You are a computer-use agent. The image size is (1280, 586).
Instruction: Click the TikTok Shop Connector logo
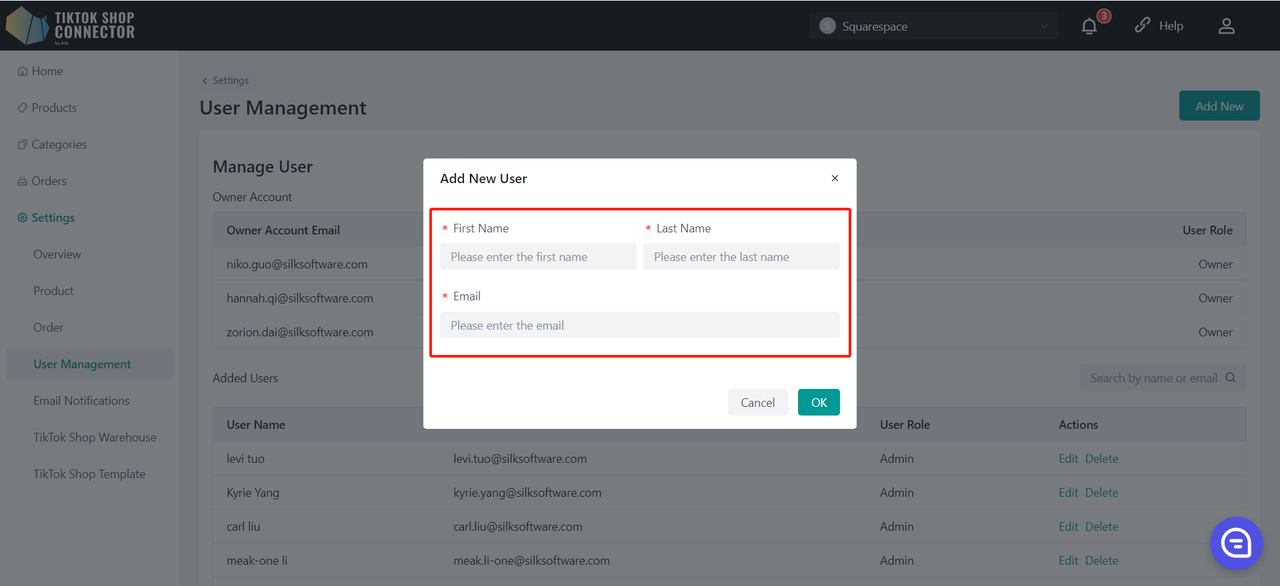[x=70, y=25]
